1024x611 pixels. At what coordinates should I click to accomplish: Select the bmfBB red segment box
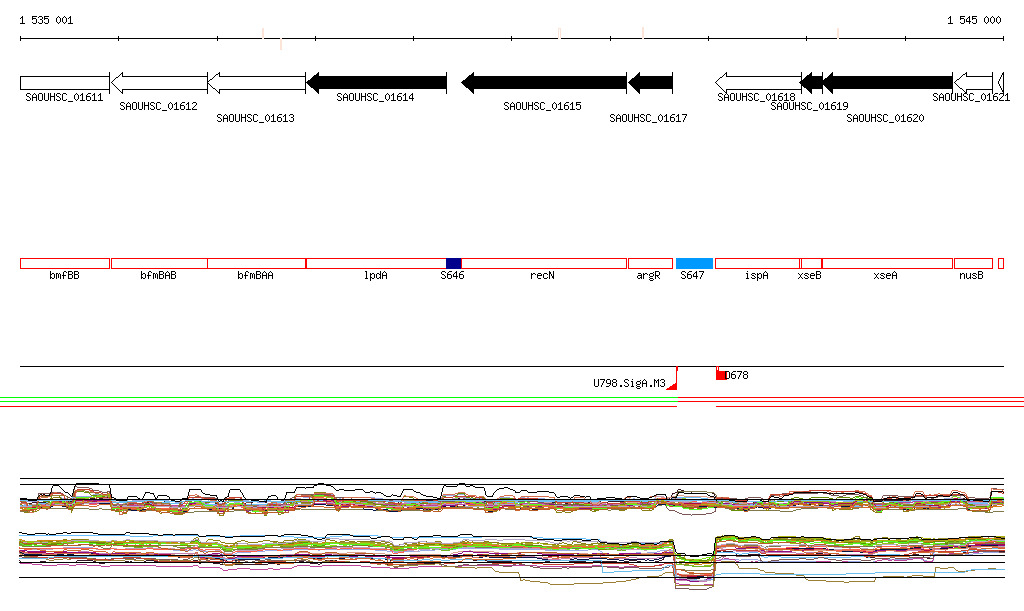65,264
